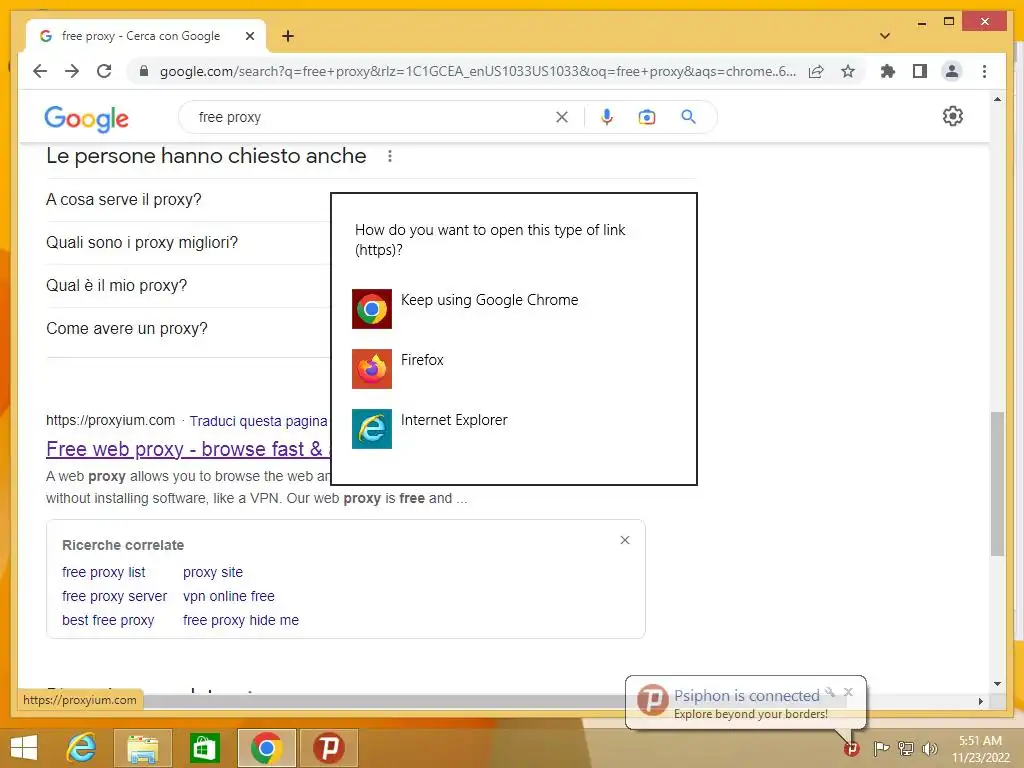1024x768 pixels.
Task: Toggle Chrome side panel icon
Action: coord(920,71)
